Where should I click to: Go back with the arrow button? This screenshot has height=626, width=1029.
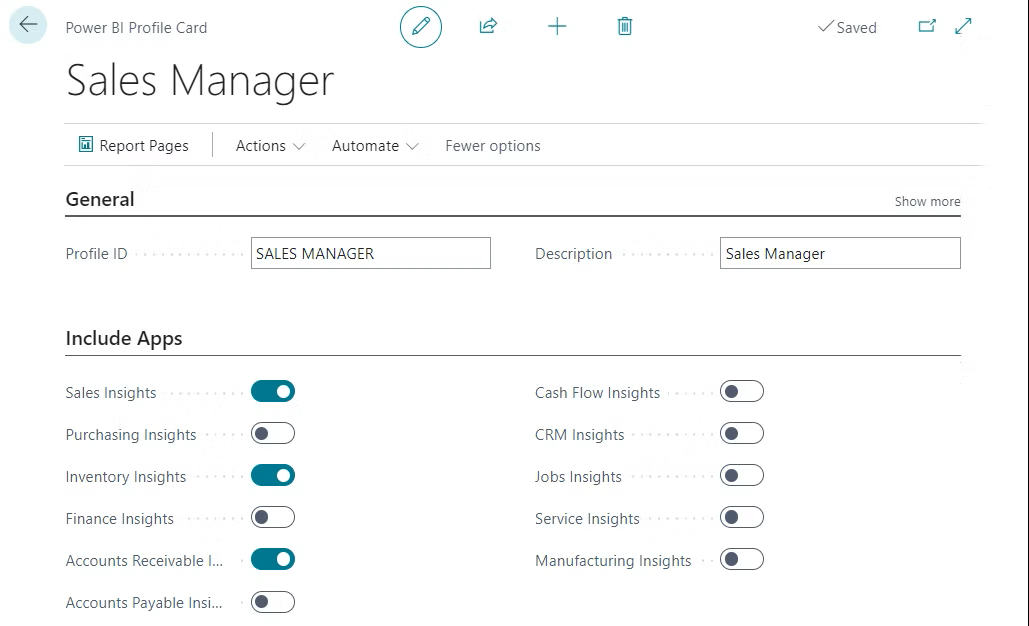click(x=28, y=25)
